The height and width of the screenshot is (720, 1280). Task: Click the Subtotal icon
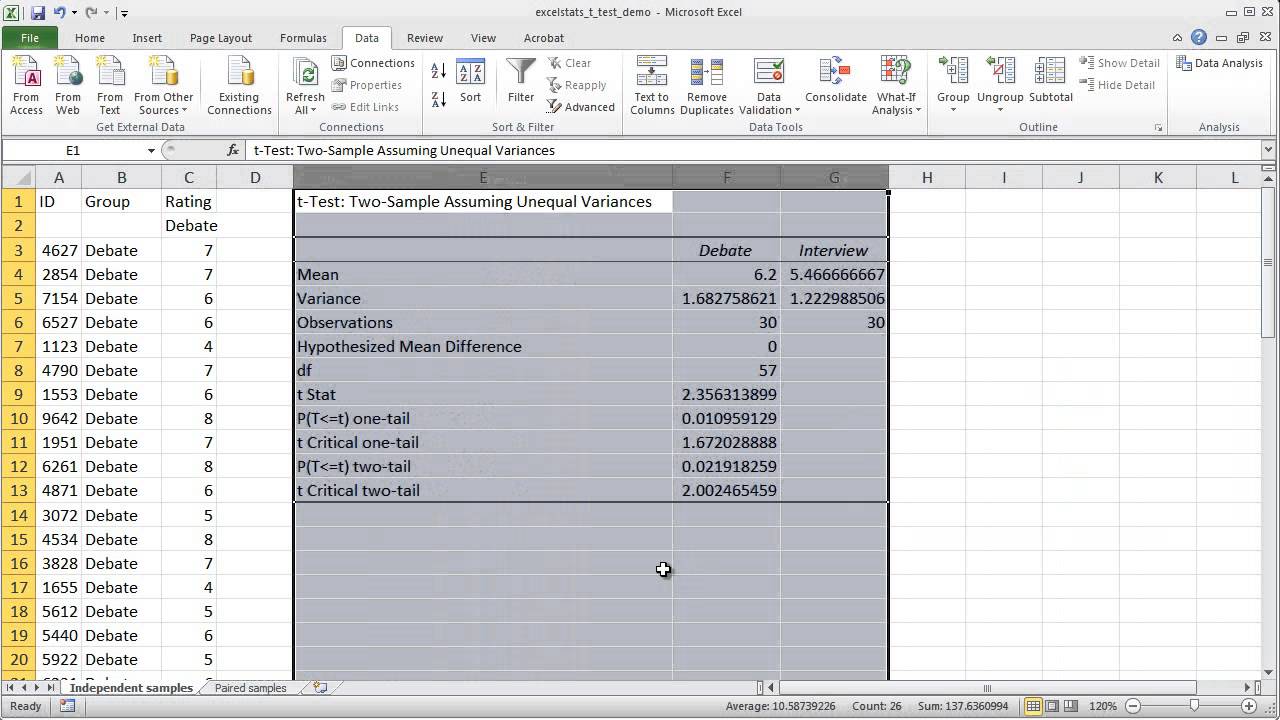(1050, 82)
